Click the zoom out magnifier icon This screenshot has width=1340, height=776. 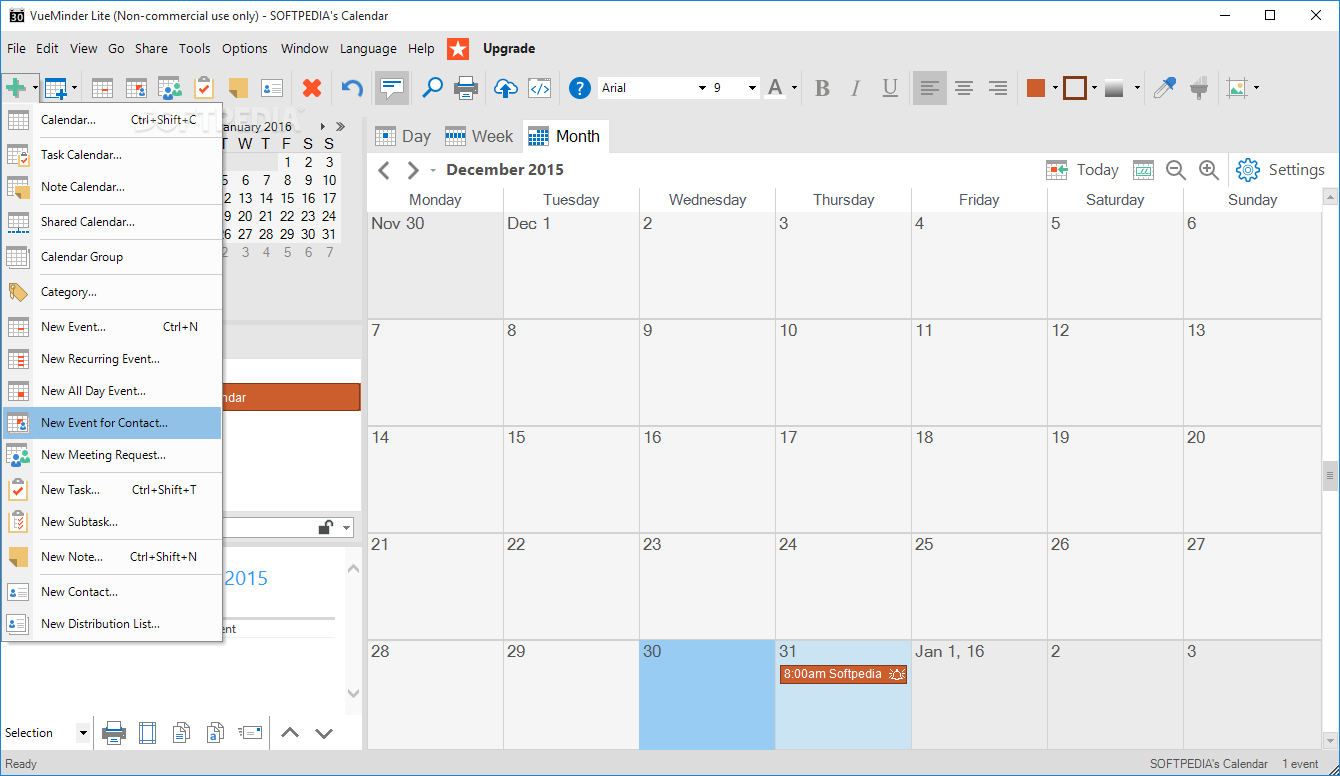[x=1175, y=170]
